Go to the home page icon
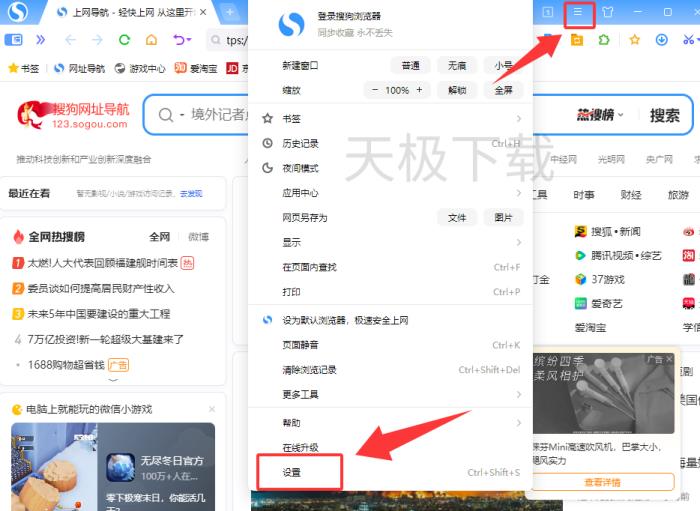Screen dimensions: 700x511 (151, 40)
